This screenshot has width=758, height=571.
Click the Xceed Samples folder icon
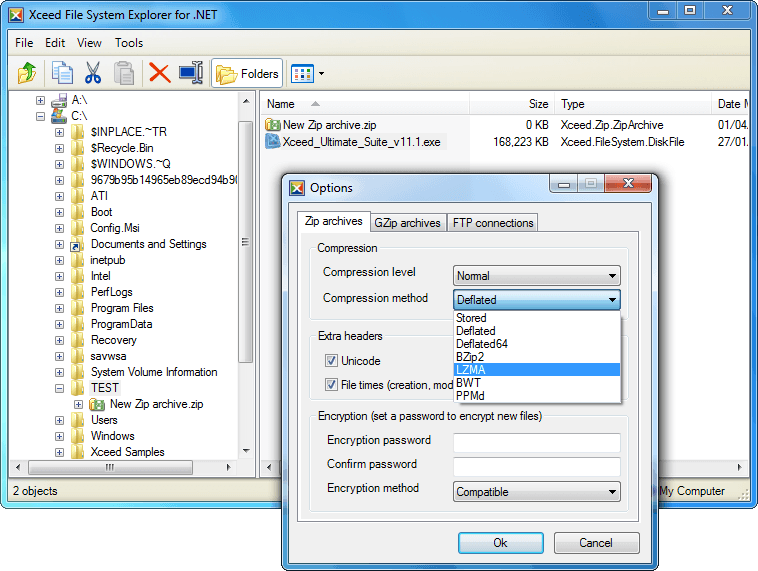point(77,452)
